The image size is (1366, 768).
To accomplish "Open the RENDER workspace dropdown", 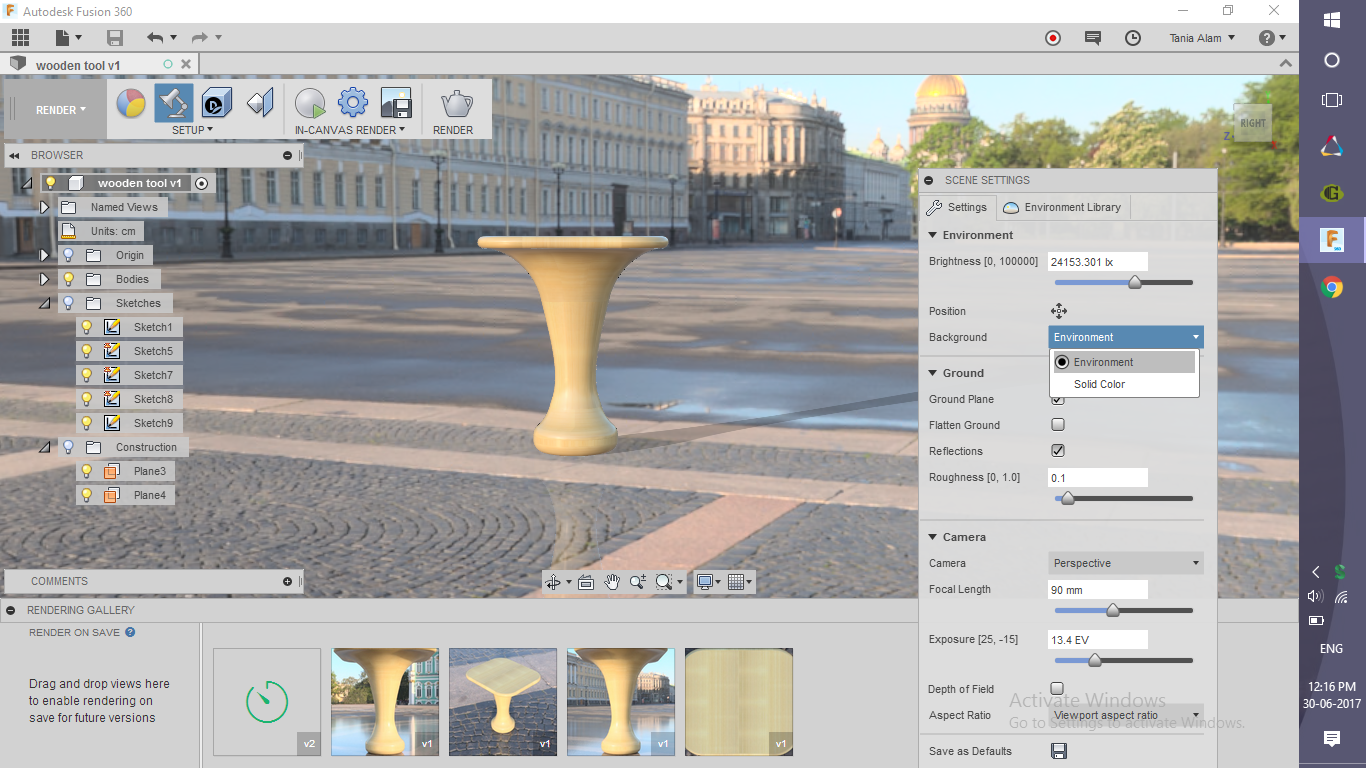I will tap(61, 110).
